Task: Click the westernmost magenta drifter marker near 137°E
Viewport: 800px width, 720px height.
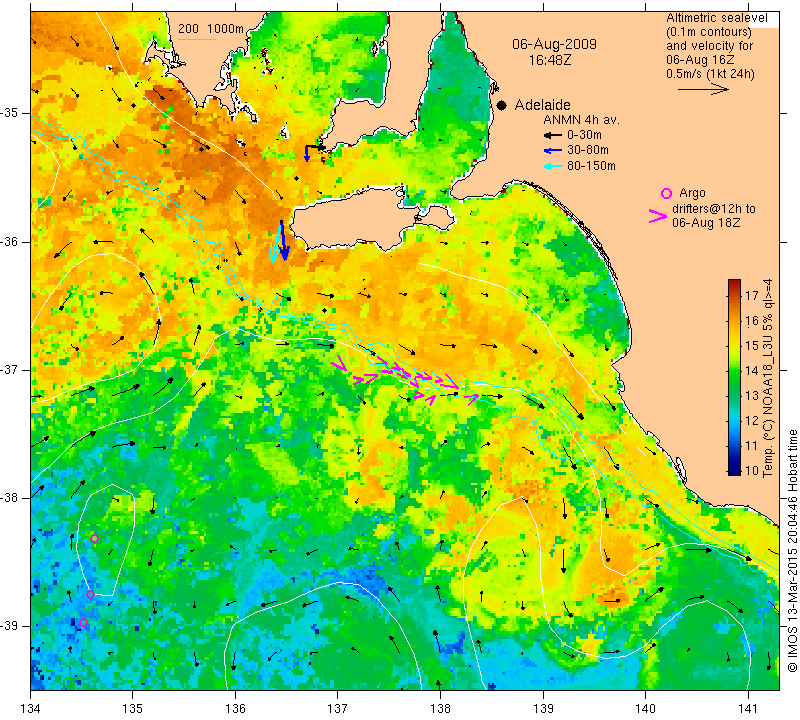Action: click(x=339, y=363)
